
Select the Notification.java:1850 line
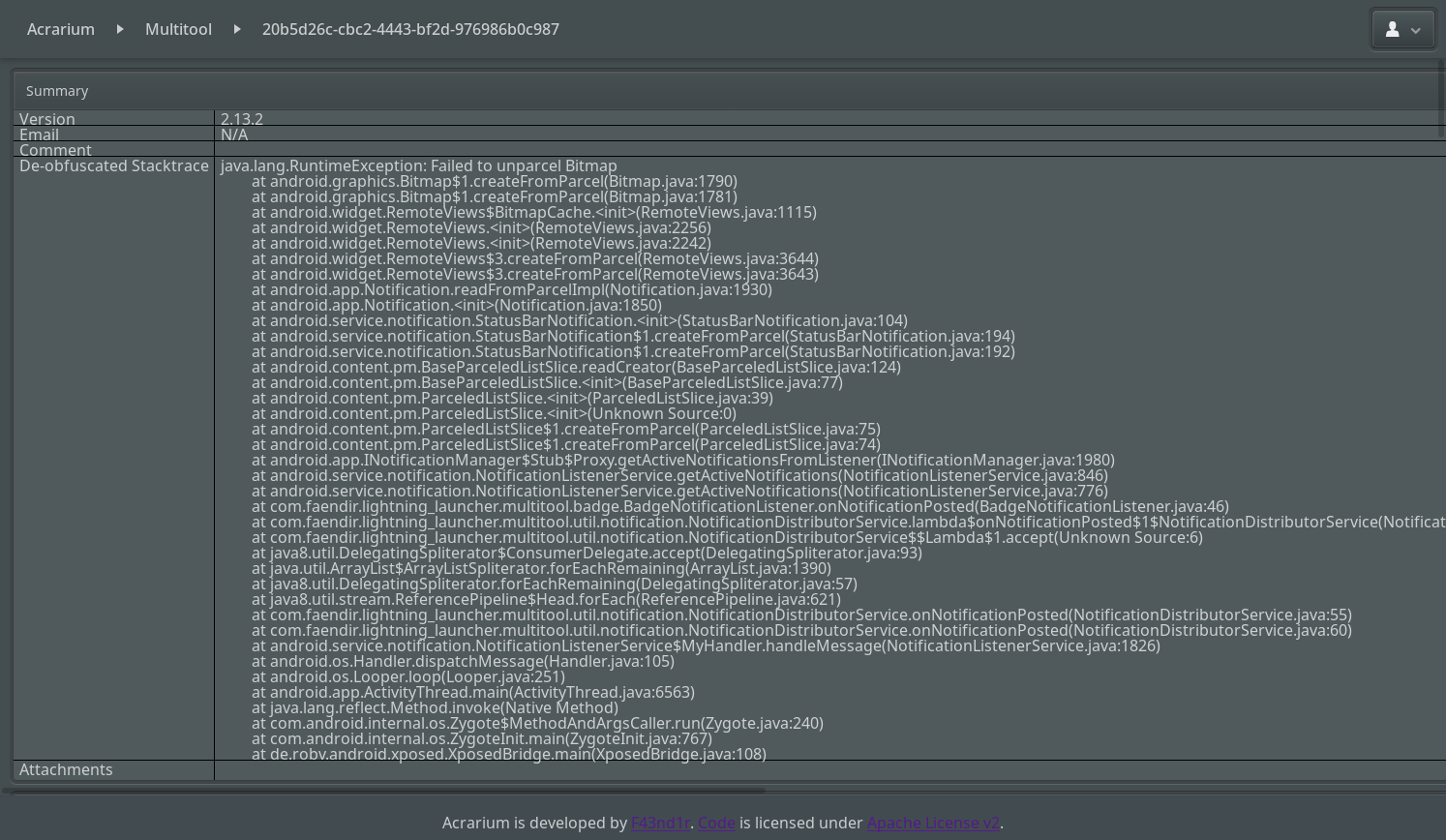click(x=457, y=305)
